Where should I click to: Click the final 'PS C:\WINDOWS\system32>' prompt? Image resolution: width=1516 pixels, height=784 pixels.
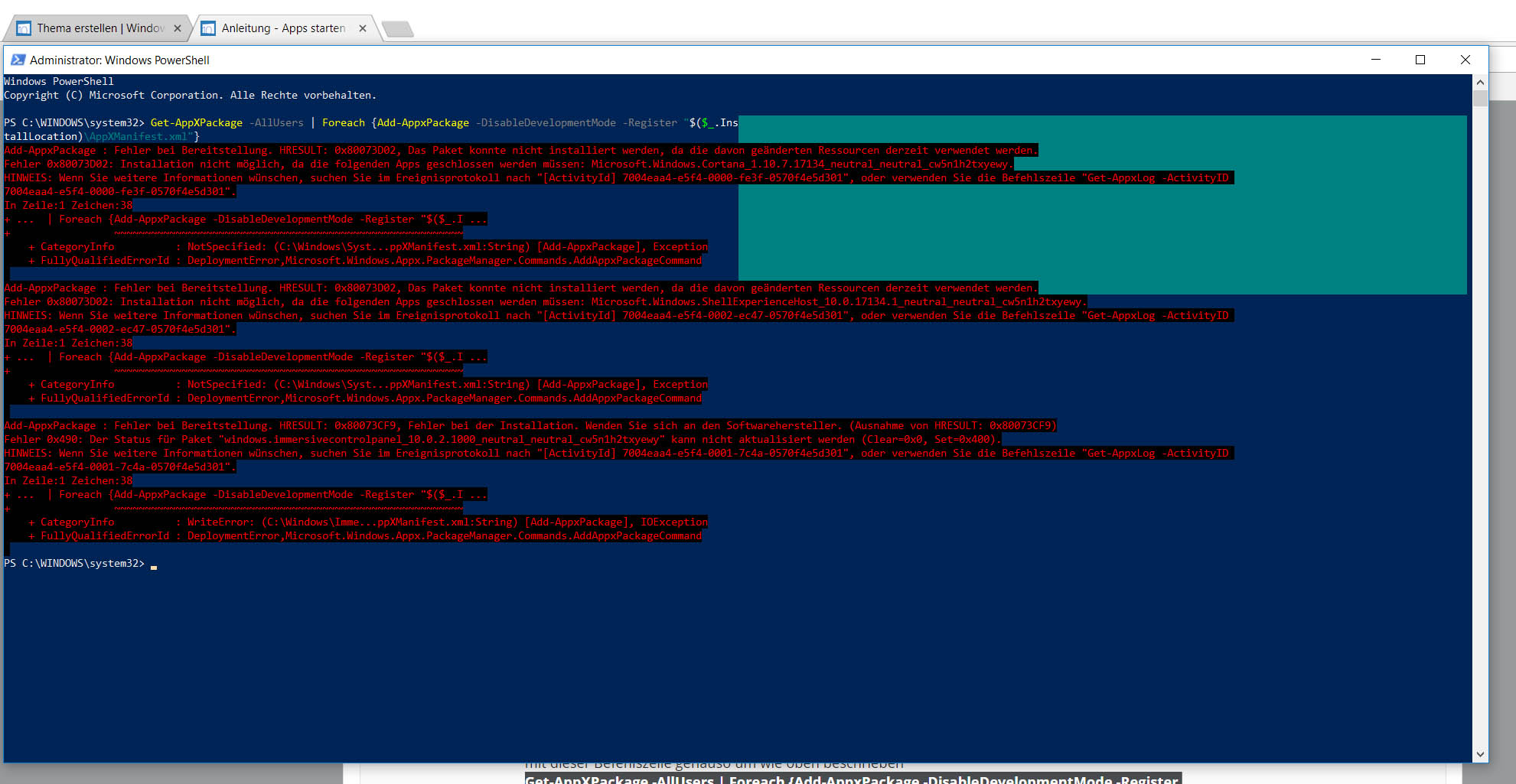tap(74, 563)
